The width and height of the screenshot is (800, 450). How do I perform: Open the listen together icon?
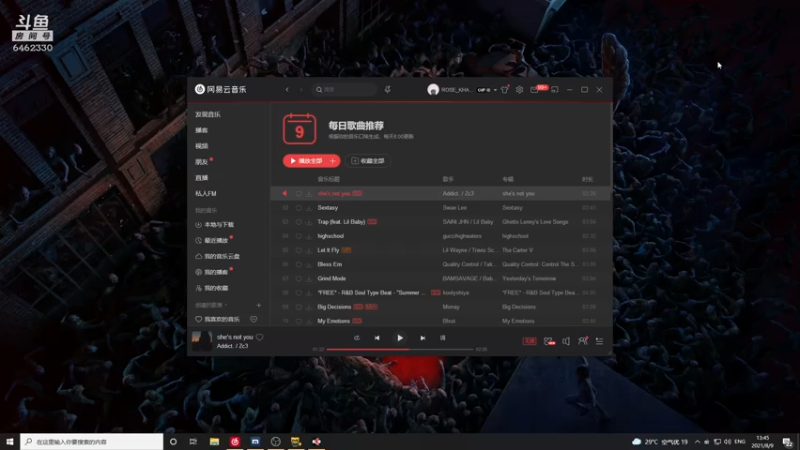click(x=583, y=341)
